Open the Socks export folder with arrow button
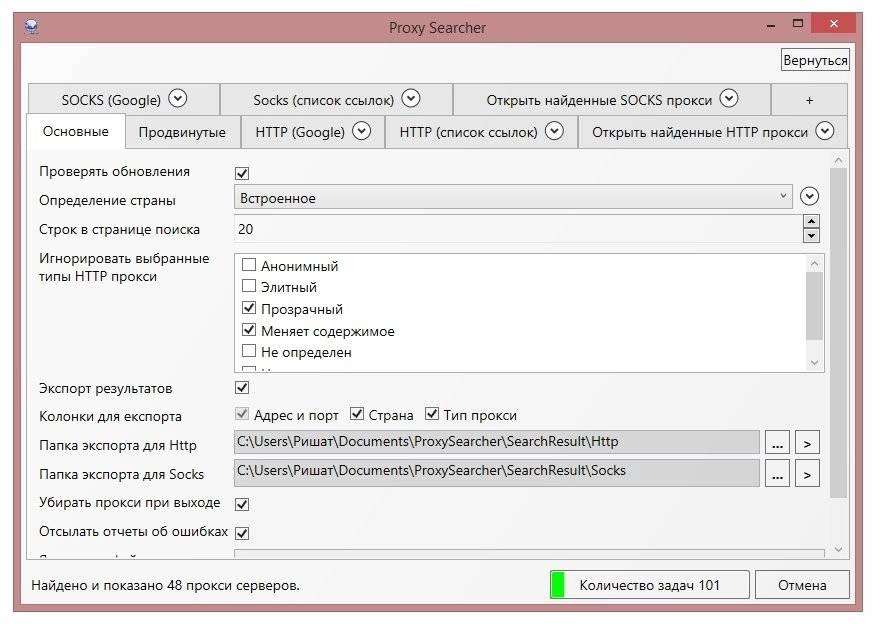This screenshot has height=631, width=880. [807, 473]
